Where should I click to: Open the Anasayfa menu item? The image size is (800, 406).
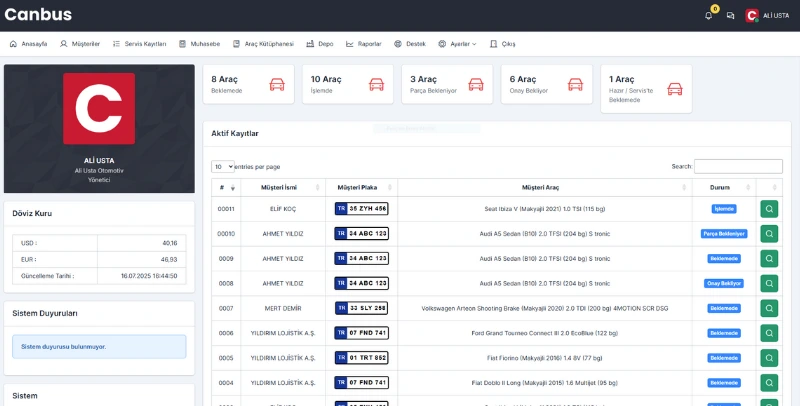29,44
